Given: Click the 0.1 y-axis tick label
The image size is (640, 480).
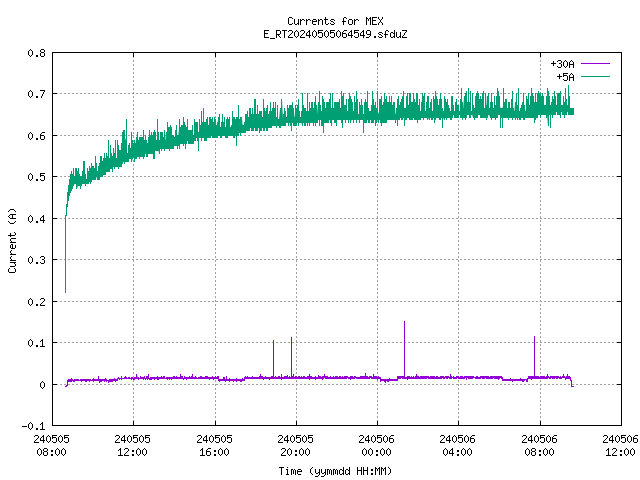Looking at the screenshot, I should (x=36, y=343).
